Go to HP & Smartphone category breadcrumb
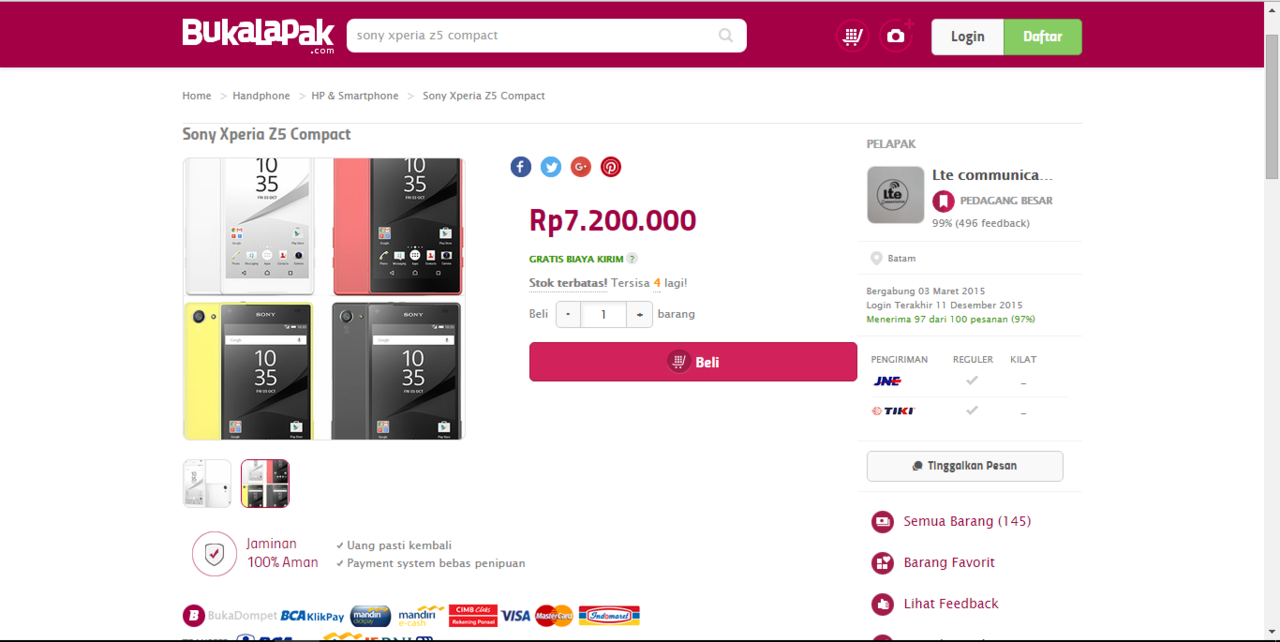1280x642 pixels. tap(355, 96)
